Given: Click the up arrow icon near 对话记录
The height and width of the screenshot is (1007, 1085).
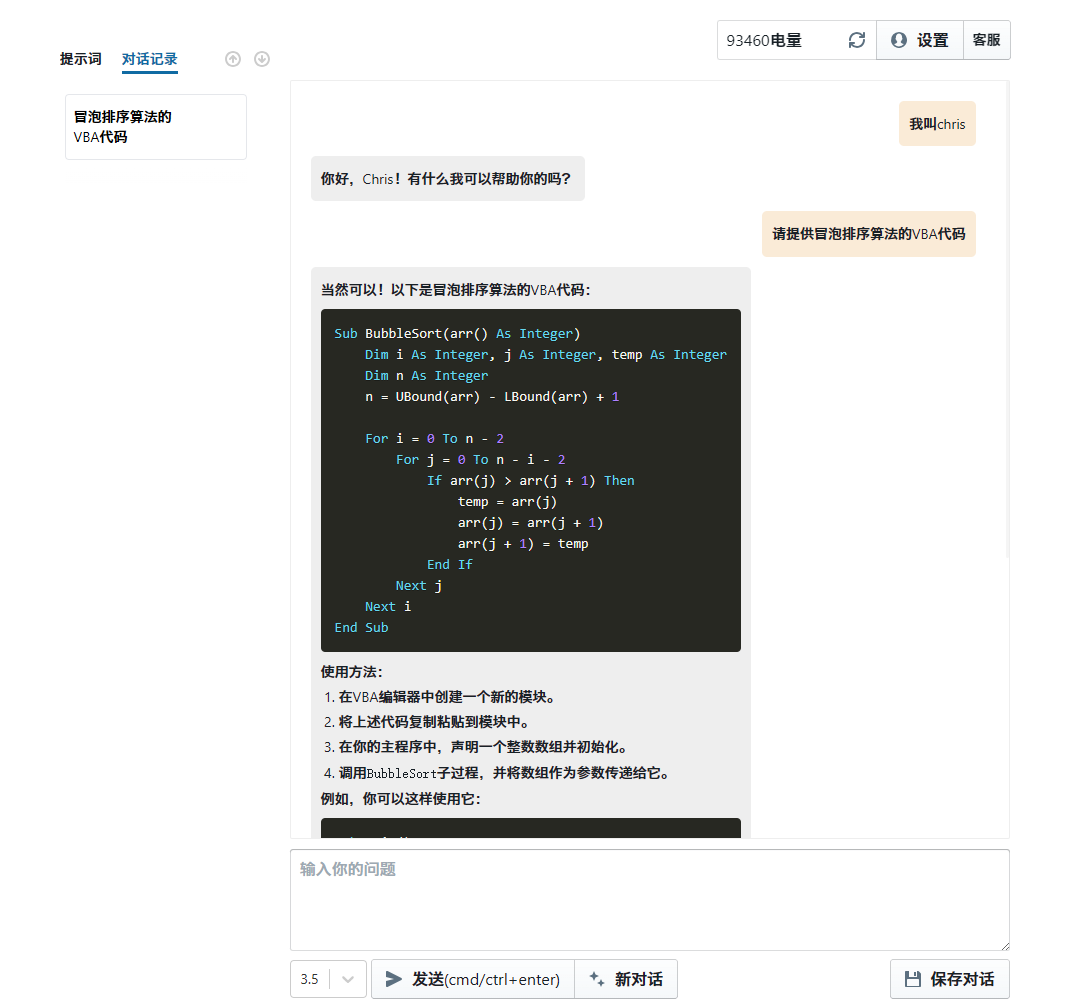Looking at the screenshot, I should coord(233,59).
